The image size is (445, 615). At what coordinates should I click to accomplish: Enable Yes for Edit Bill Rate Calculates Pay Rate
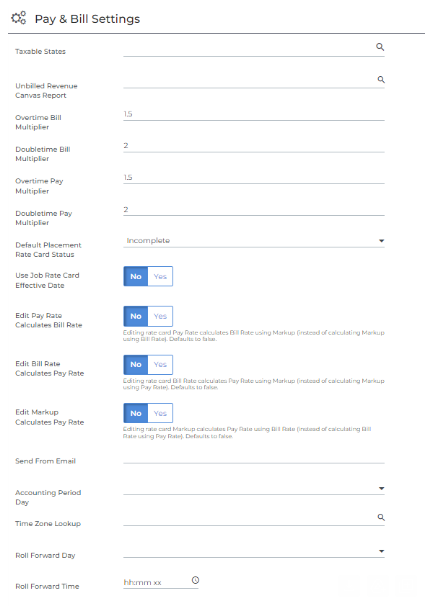point(160,364)
